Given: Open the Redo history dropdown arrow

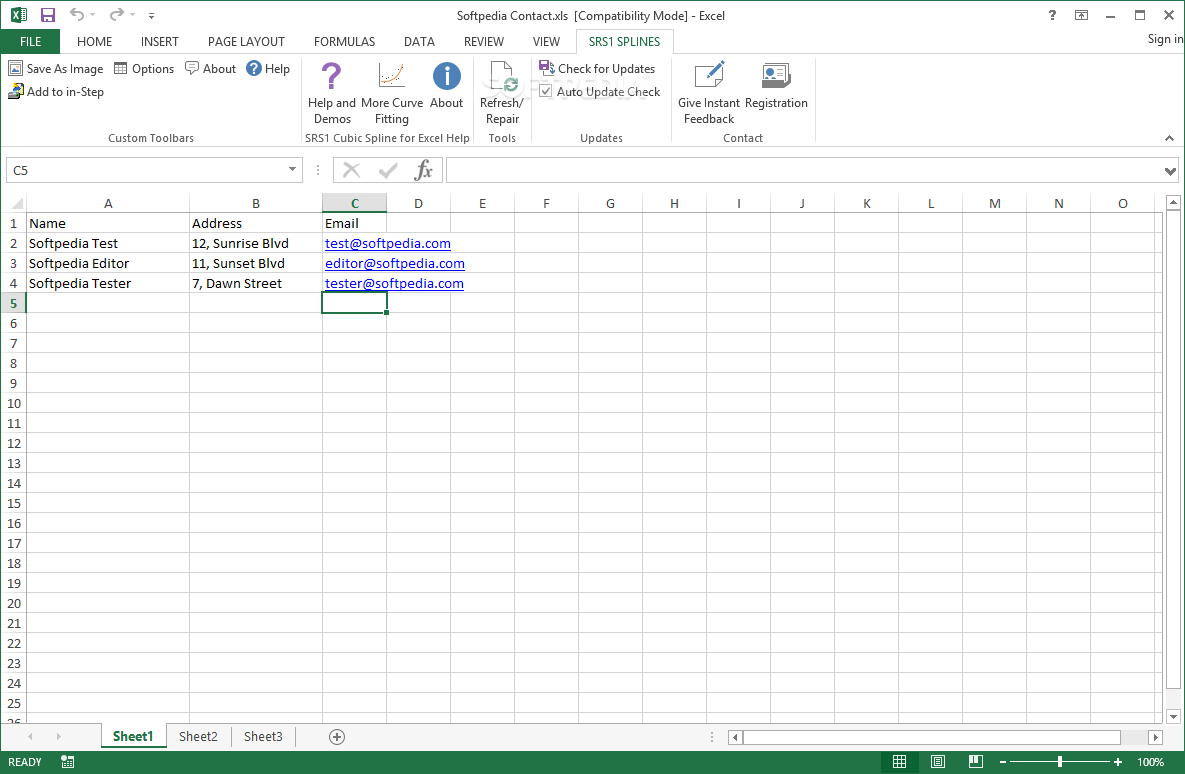Looking at the screenshot, I should point(132,14).
